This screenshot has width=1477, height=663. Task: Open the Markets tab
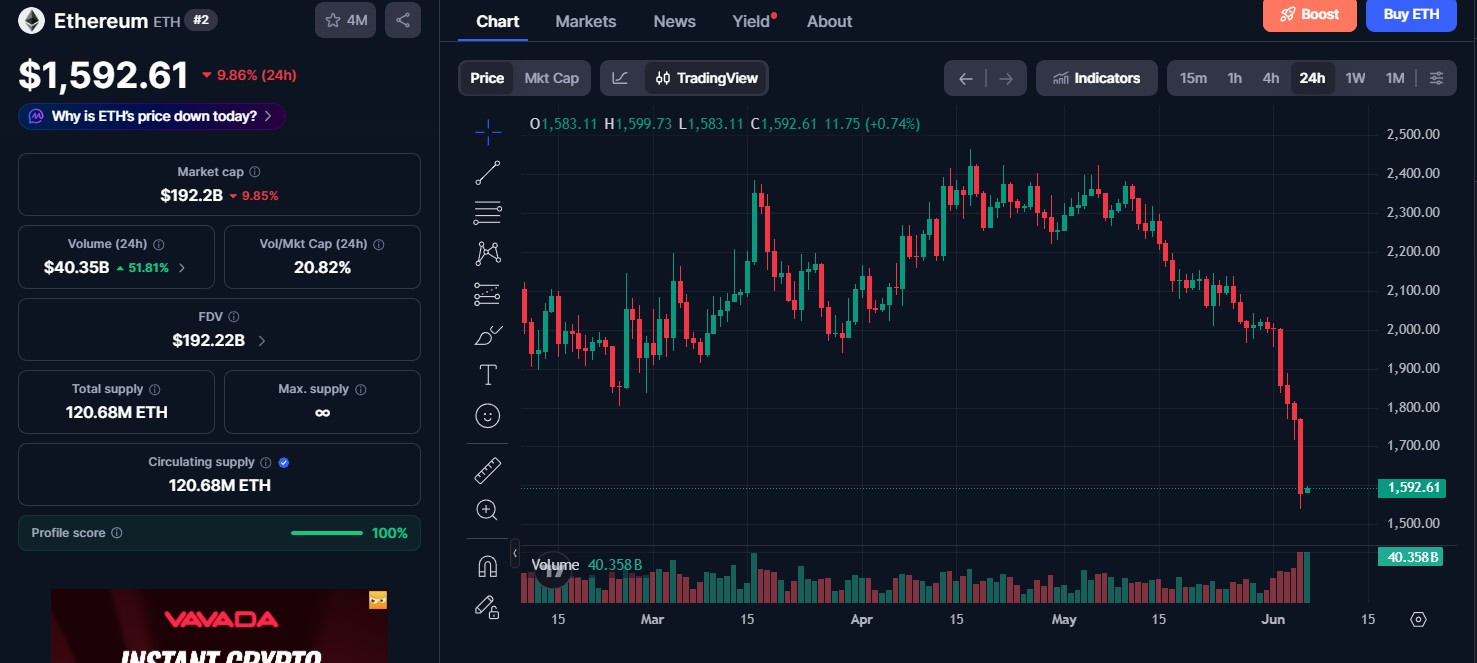(586, 21)
